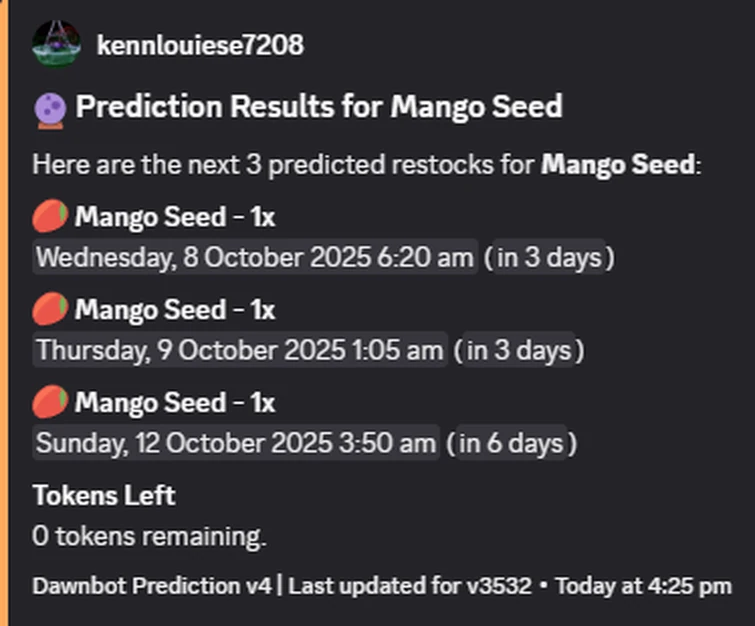Click the "Last updated for v3532" footer text

[x=409, y=586]
